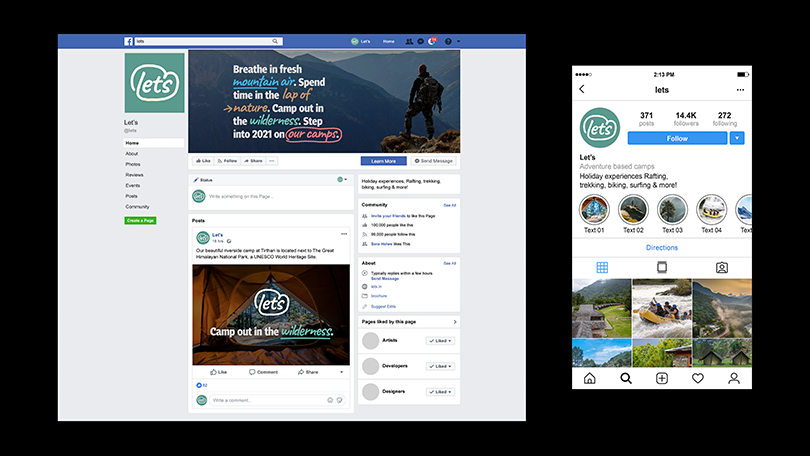
Task: Open story highlight Text 03
Action: click(x=673, y=210)
